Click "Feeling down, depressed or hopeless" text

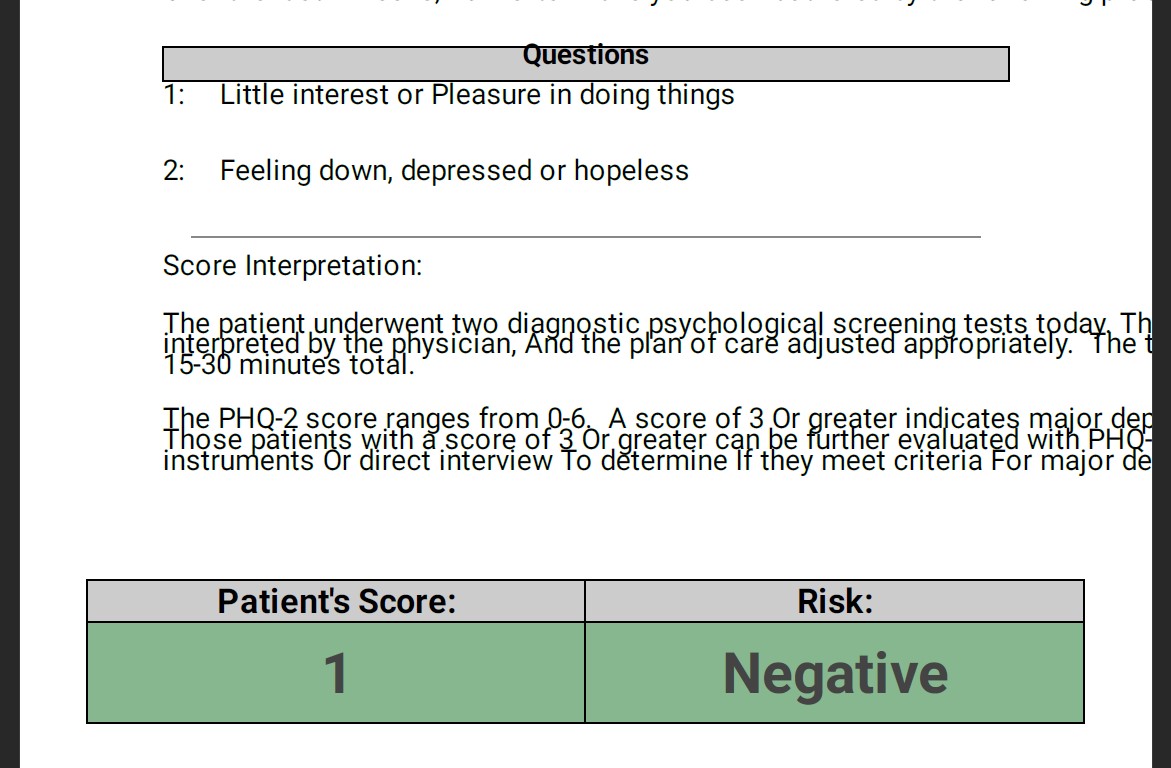click(454, 171)
